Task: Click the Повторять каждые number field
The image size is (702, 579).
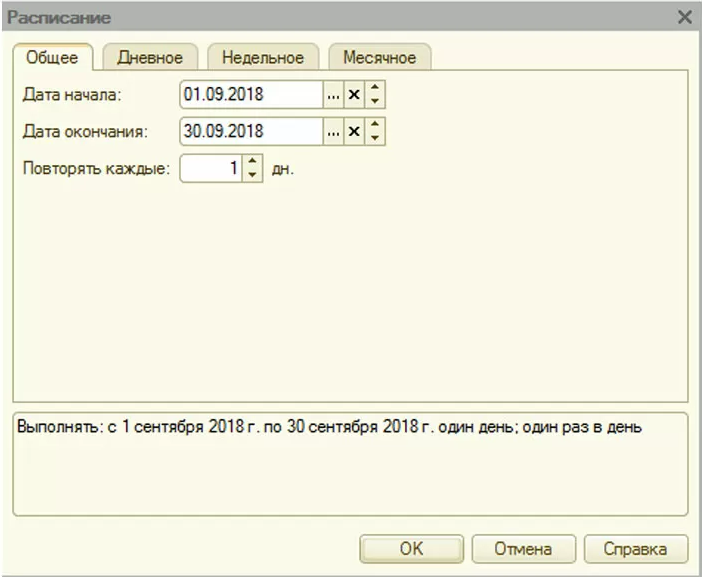Action: point(211,168)
